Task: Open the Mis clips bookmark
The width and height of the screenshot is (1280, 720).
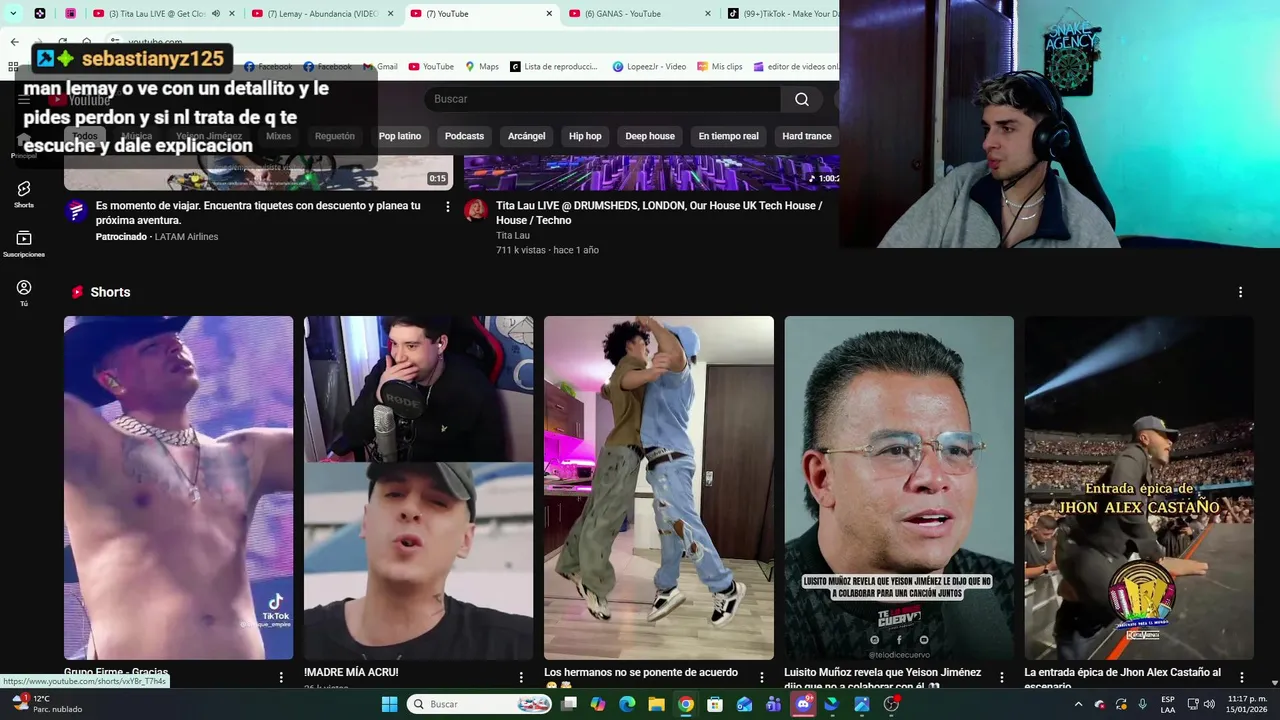Action: [719, 67]
